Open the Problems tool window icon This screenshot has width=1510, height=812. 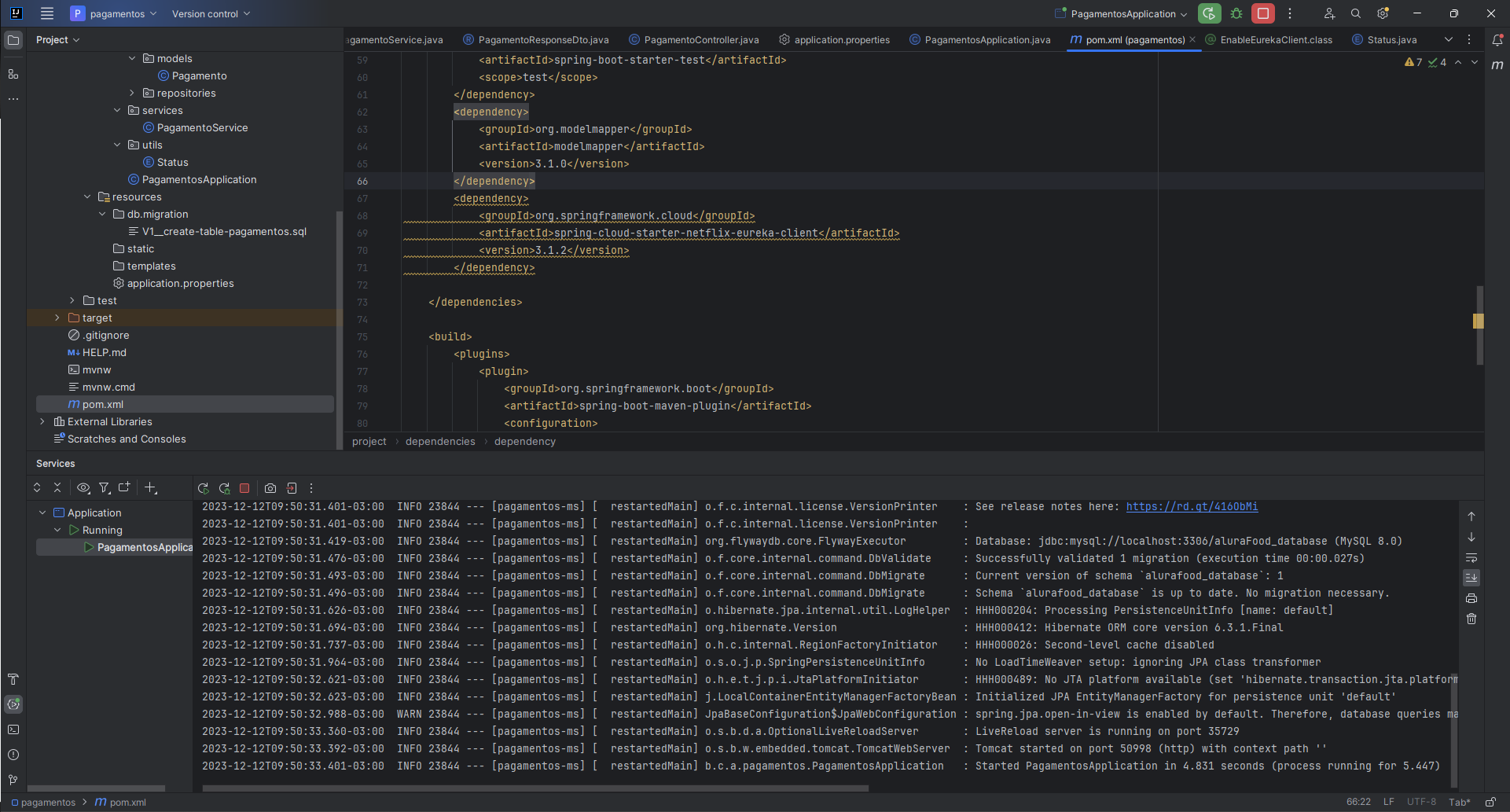tap(13, 755)
